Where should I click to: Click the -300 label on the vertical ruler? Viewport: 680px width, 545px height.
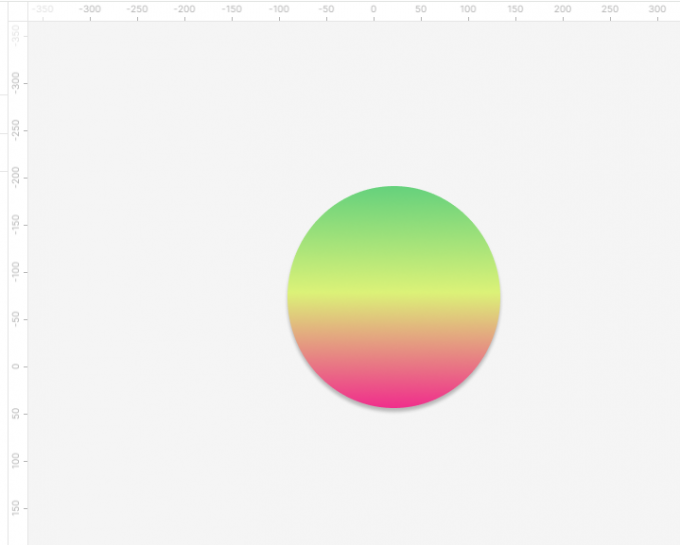(x=16, y=82)
